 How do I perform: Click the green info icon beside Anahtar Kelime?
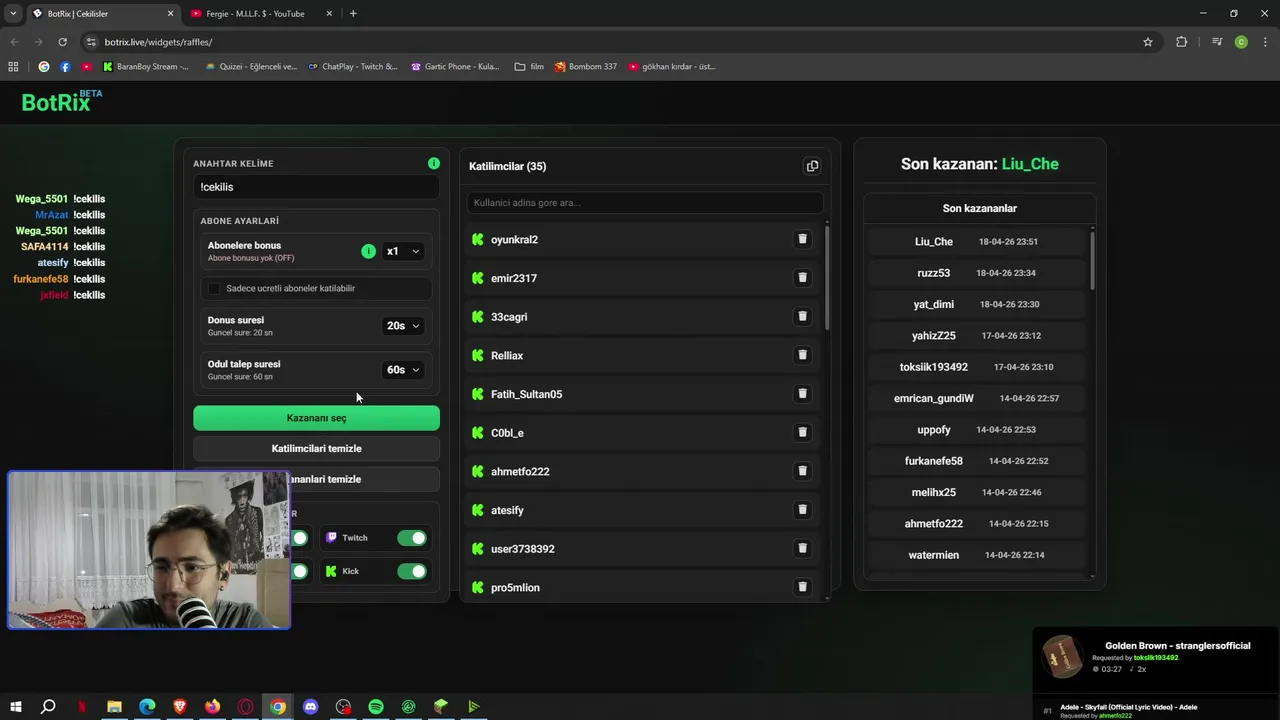[434, 163]
